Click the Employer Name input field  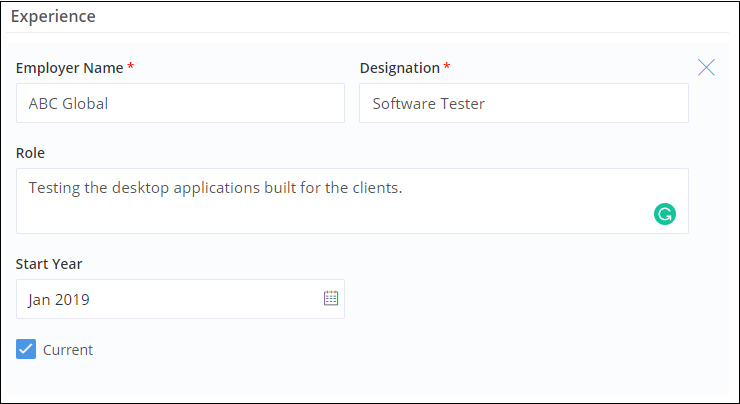tap(180, 103)
